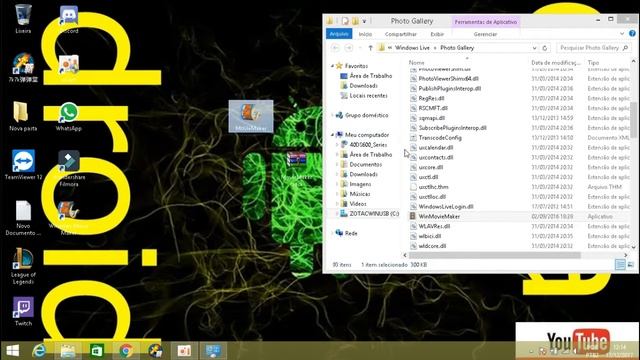640x360 pixels.
Task: Expand the ZOTACWINUSB (C:) drive node
Action: (x=337, y=213)
